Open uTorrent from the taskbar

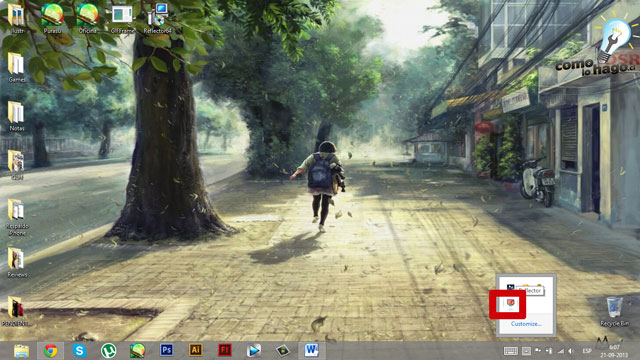[x=109, y=351]
